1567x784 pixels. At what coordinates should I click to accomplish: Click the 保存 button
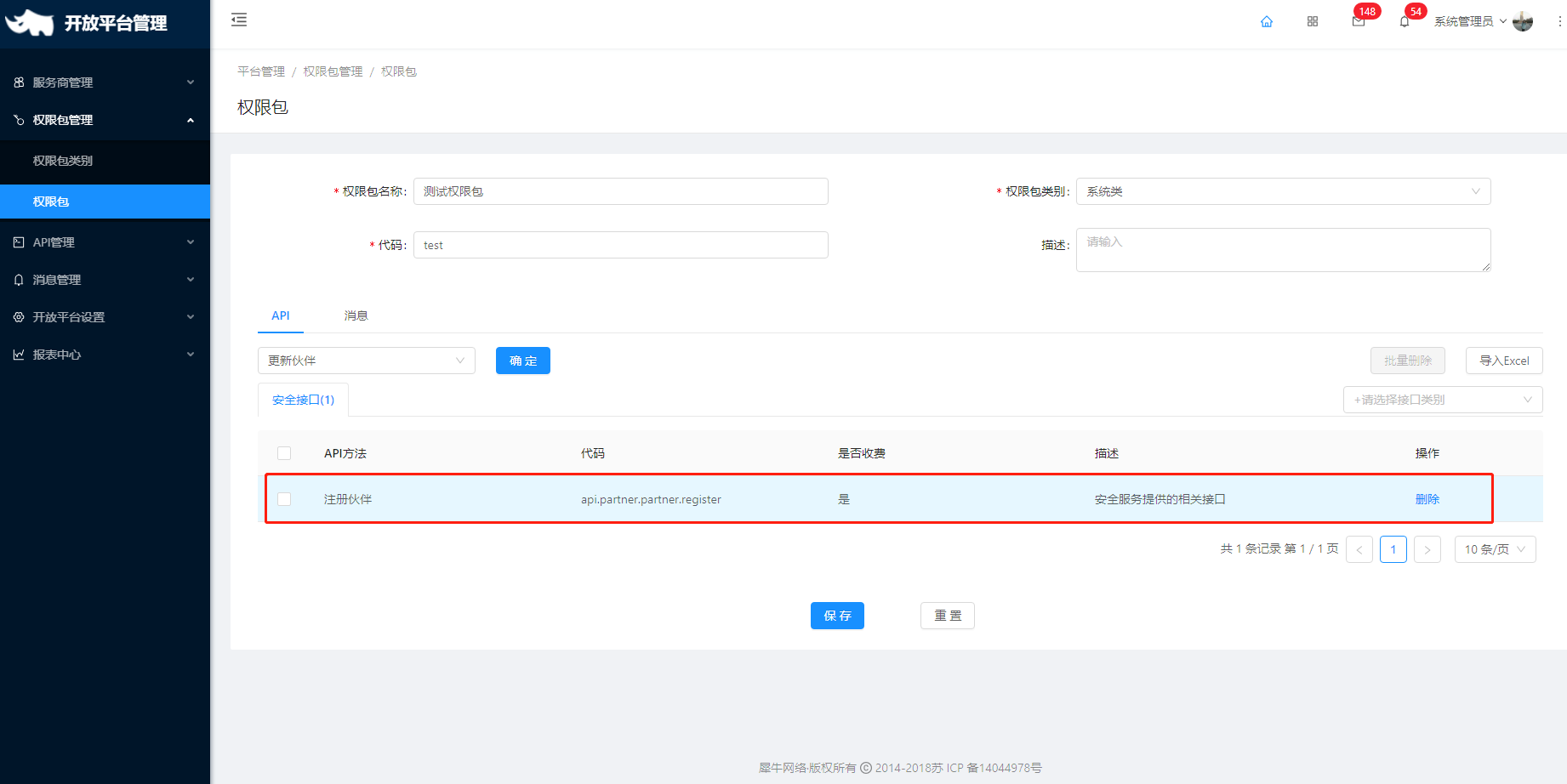pyautogui.click(x=837, y=616)
